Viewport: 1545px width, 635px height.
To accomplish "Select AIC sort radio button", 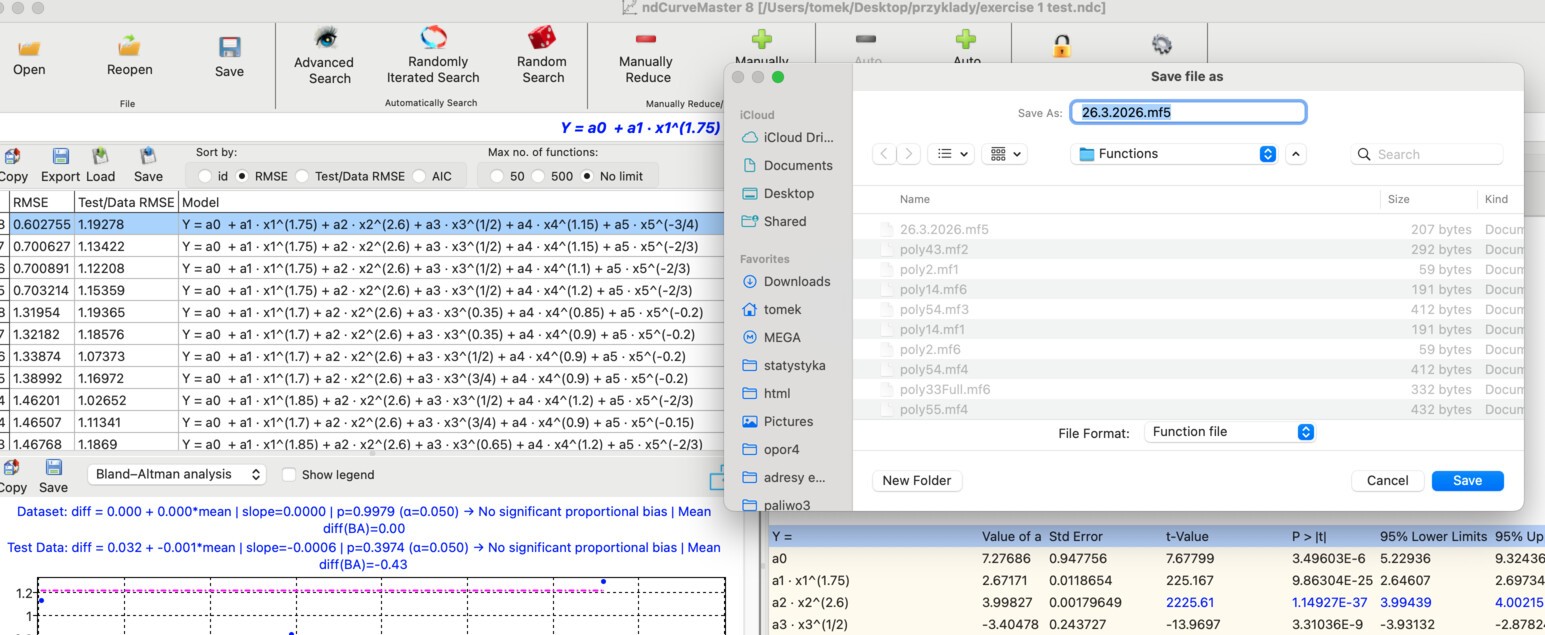I will 419,177.
